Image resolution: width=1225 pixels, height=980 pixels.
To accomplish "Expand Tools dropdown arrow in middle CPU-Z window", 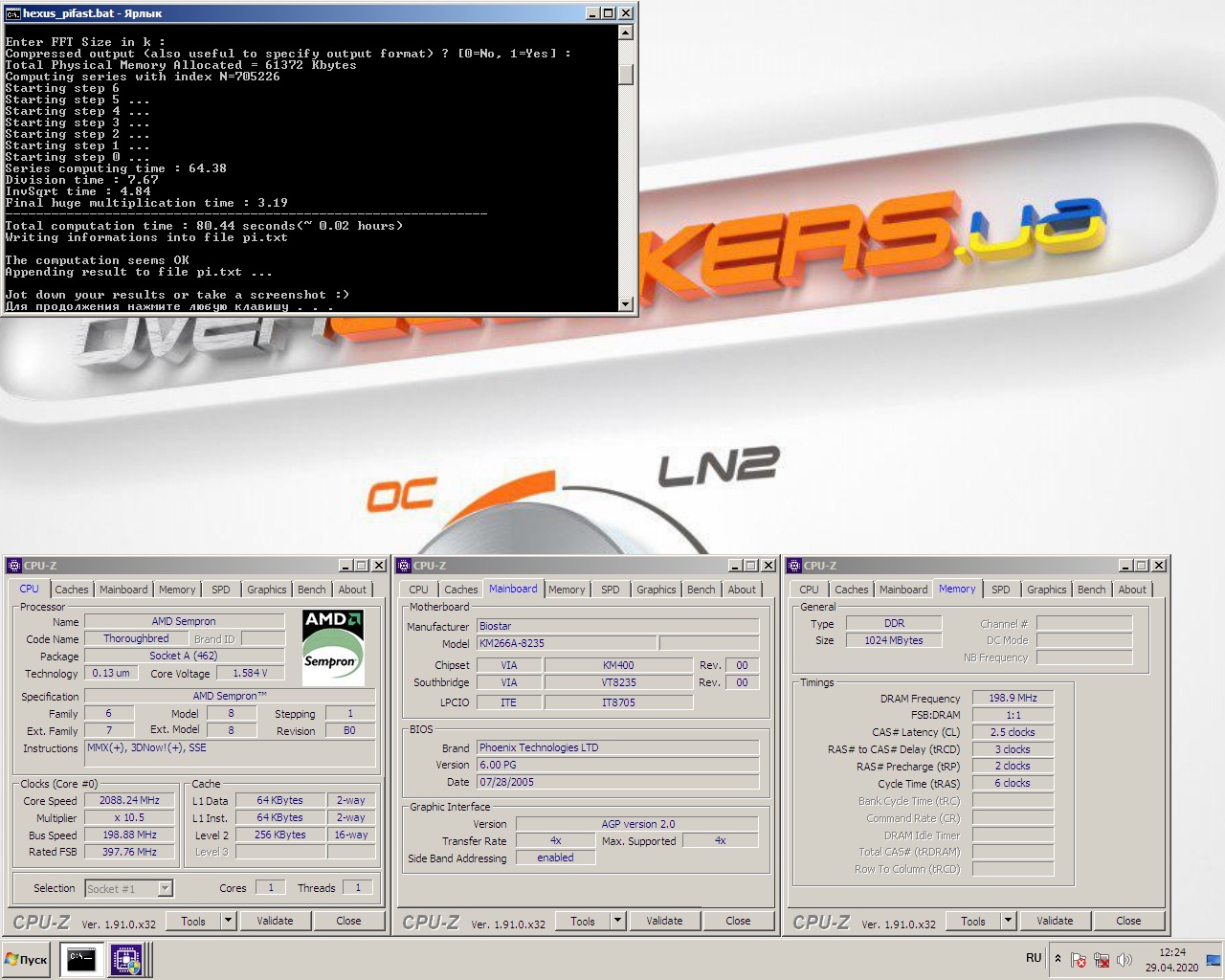I will (617, 921).
